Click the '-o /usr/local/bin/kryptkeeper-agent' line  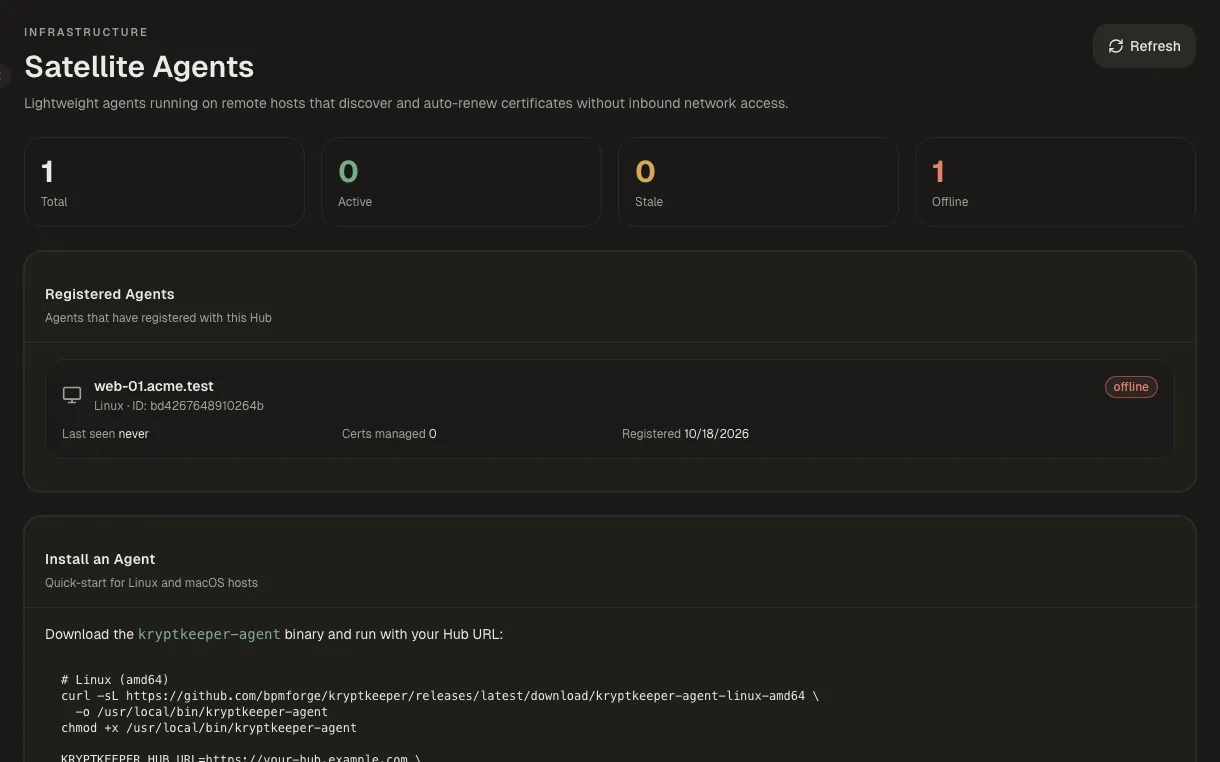click(202, 712)
